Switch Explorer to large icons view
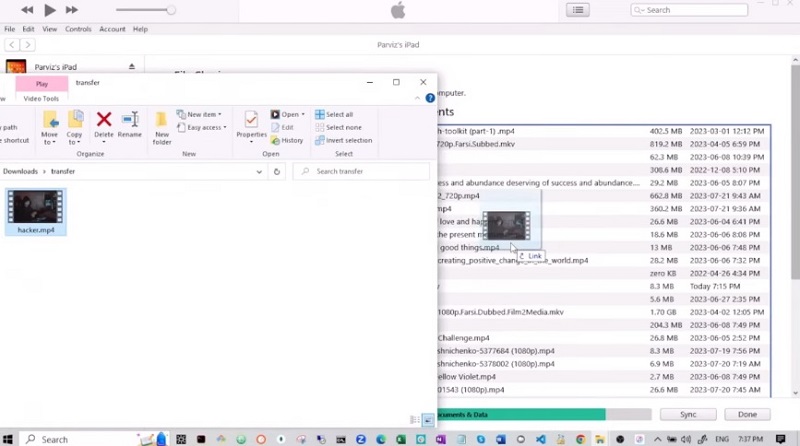This screenshot has width=800, height=446. click(428, 420)
